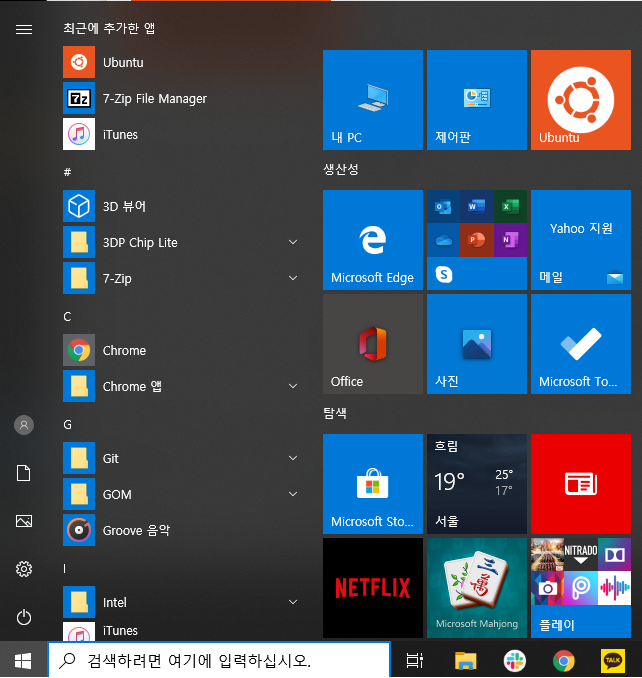
Task: Open Excel in the Office tile group
Action: 510,207
